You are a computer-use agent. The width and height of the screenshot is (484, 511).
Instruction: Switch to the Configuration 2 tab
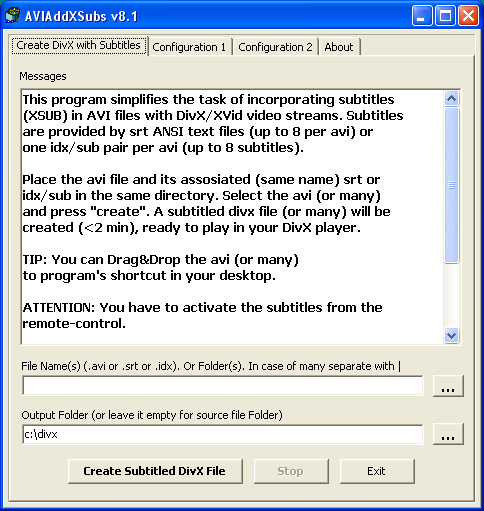coord(276,47)
